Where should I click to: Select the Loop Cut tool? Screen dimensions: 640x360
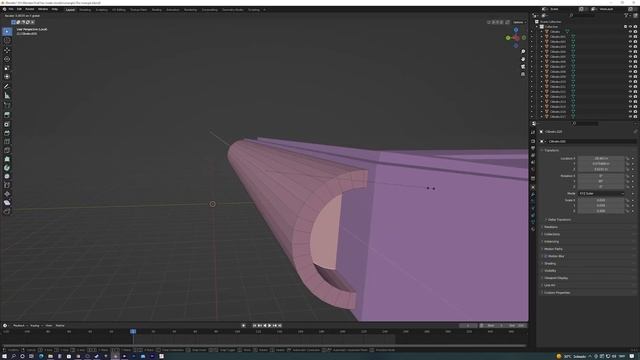pos(7,142)
